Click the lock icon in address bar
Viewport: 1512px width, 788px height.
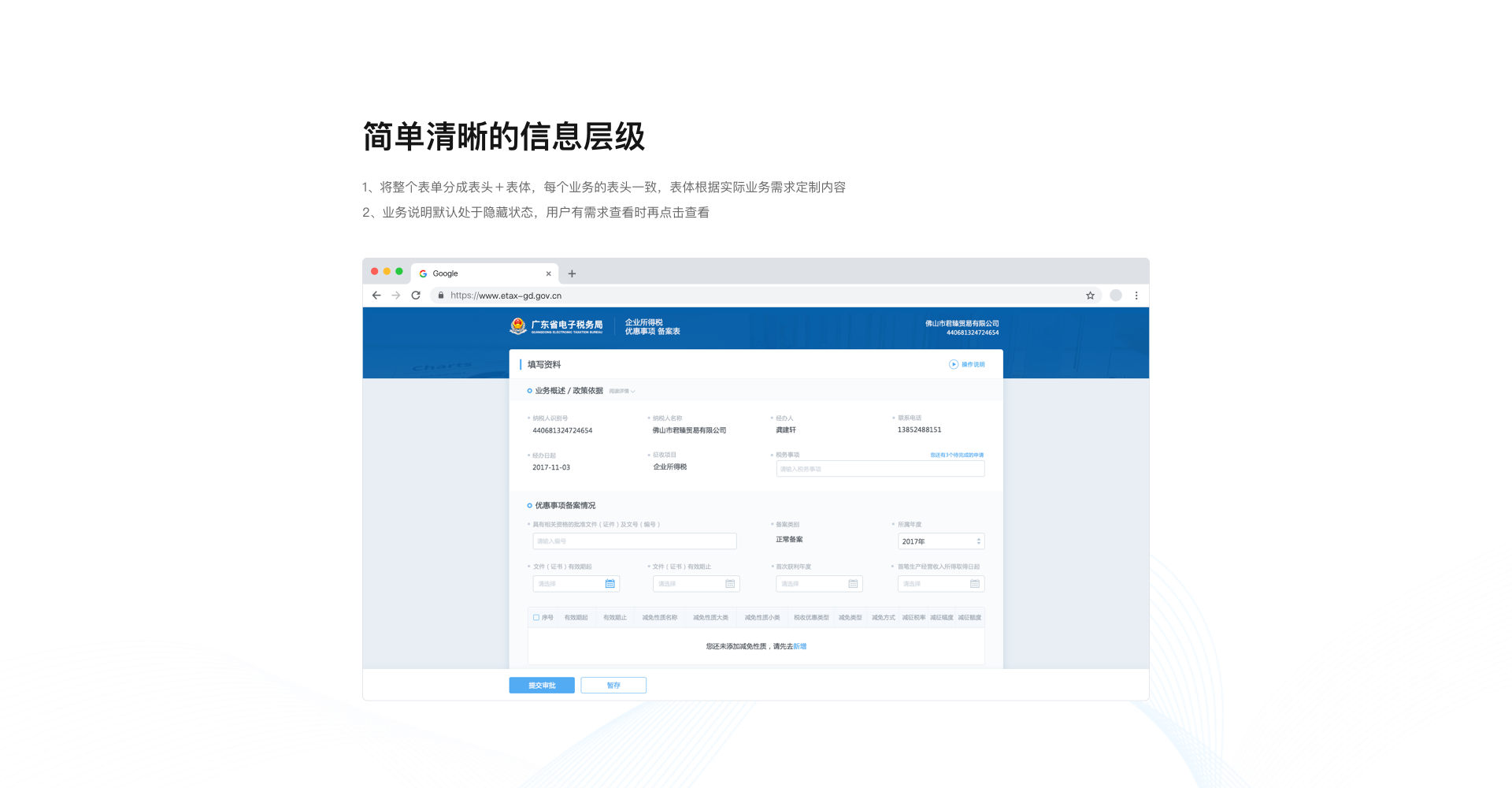[441, 295]
